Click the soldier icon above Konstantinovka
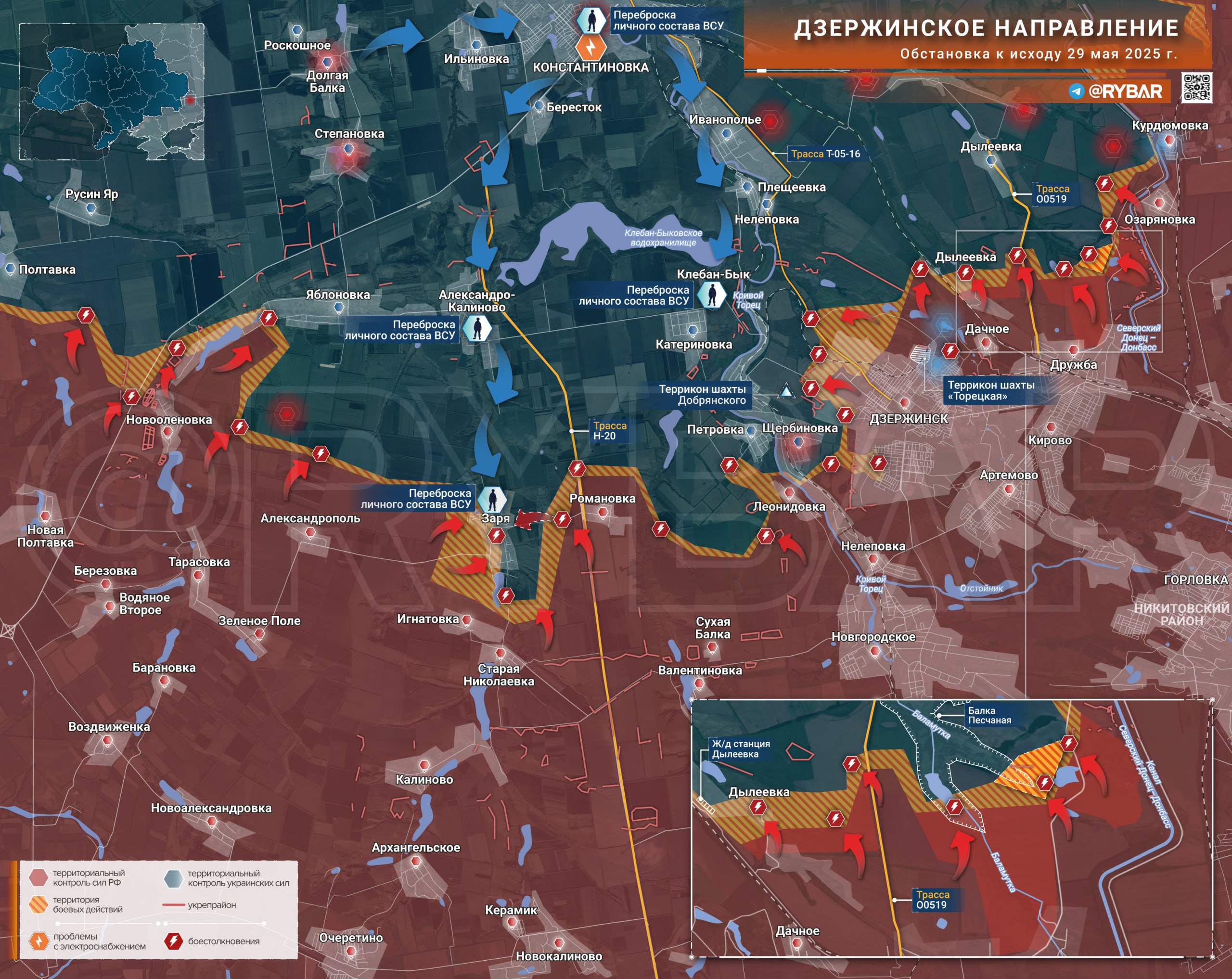The image size is (1232, 979). 591,20
